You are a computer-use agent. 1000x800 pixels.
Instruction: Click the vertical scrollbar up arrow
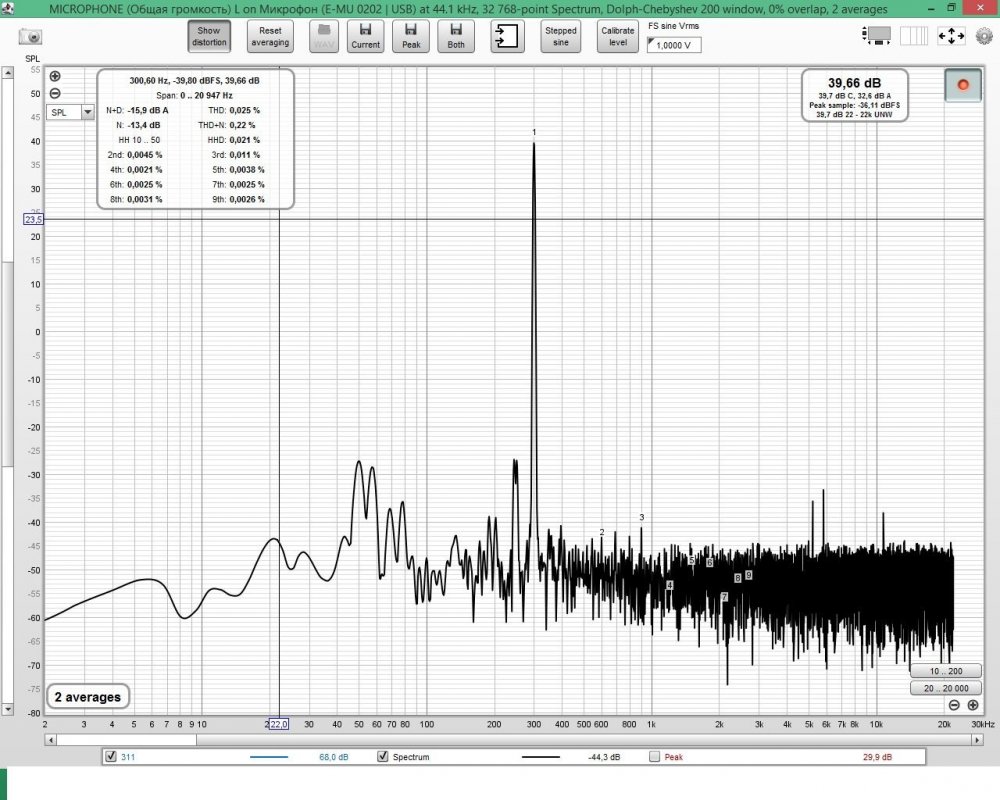[x=7, y=72]
